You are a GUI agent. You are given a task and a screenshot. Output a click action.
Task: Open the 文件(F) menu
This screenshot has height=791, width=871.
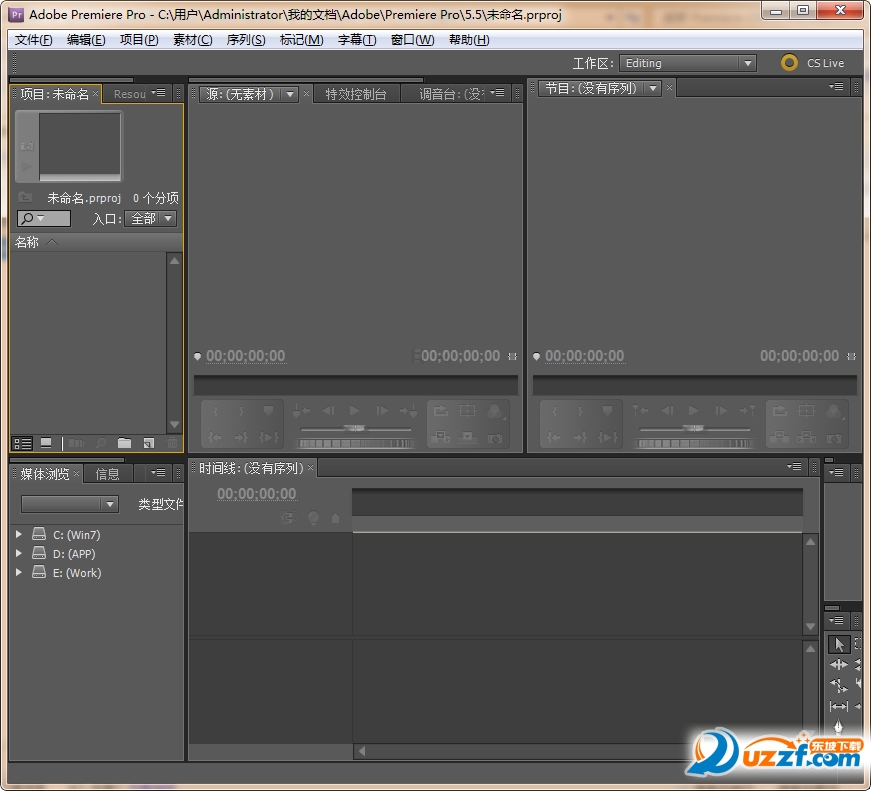tap(33, 40)
